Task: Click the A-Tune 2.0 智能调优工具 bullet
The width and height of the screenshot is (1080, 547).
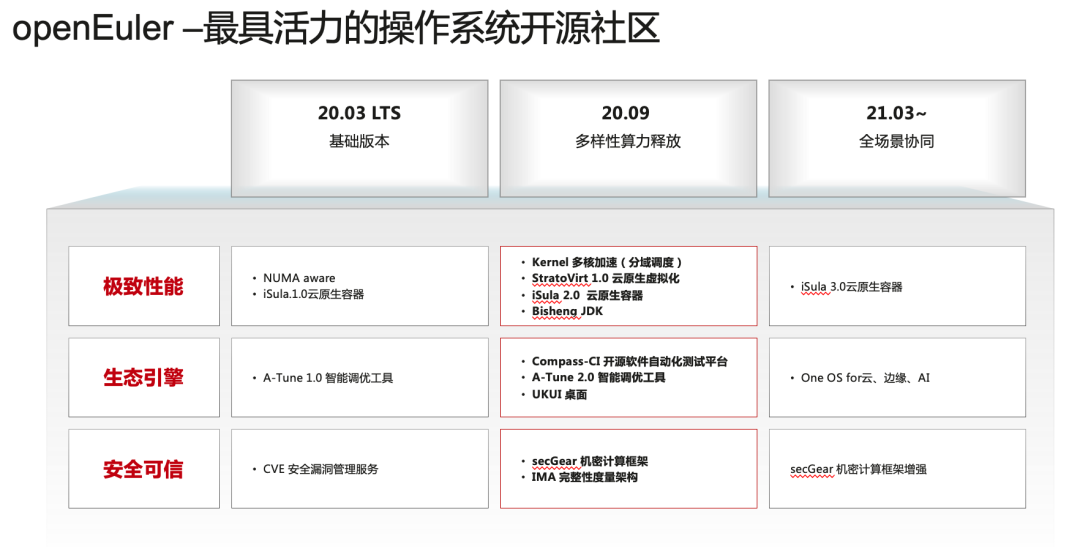Action: click(x=599, y=378)
